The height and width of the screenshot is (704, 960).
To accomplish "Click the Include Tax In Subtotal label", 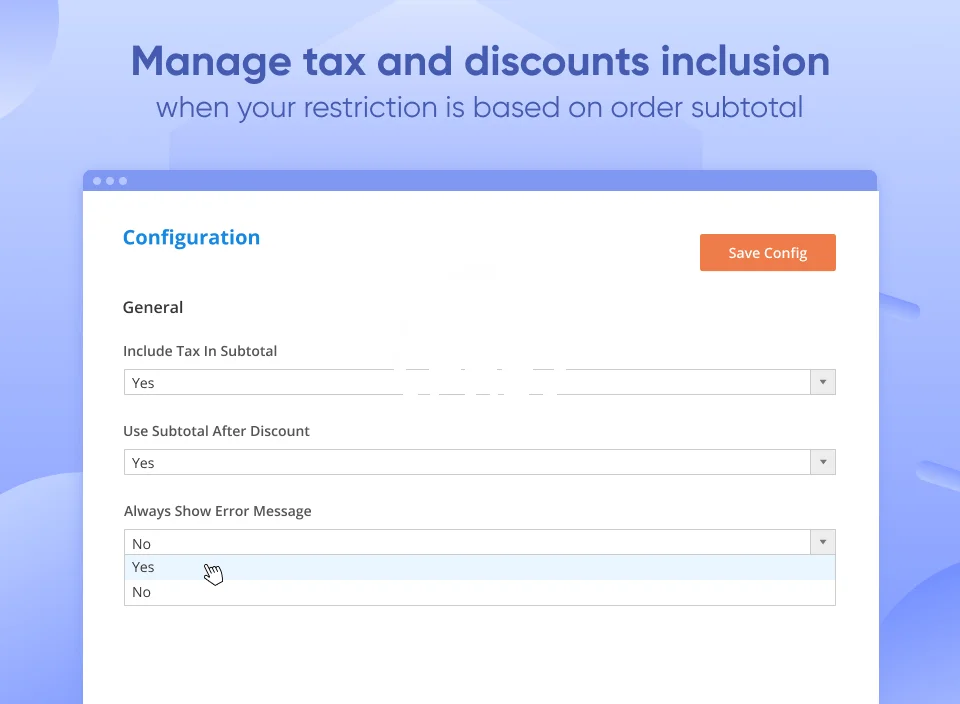I will pos(200,351).
